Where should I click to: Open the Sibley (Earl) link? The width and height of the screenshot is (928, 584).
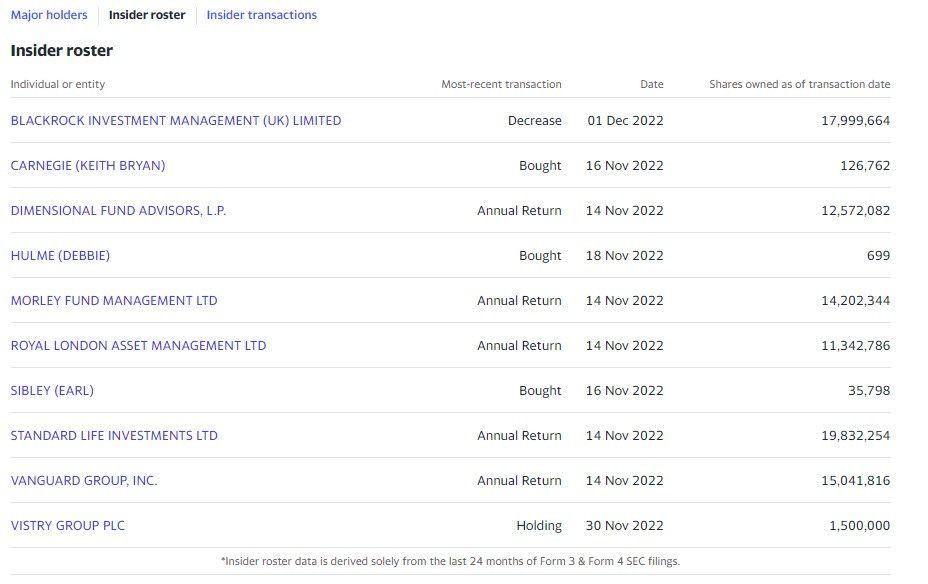coord(52,391)
